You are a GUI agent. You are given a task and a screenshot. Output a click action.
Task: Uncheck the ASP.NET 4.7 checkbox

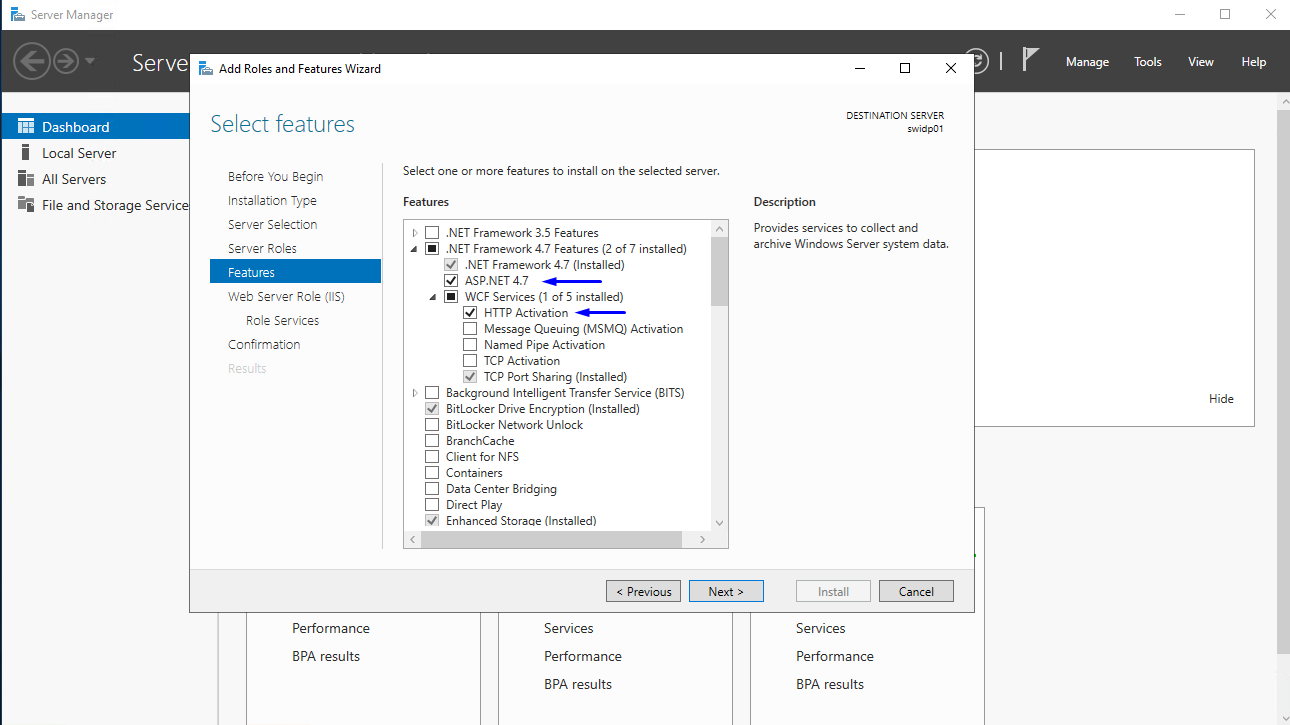[451, 281]
